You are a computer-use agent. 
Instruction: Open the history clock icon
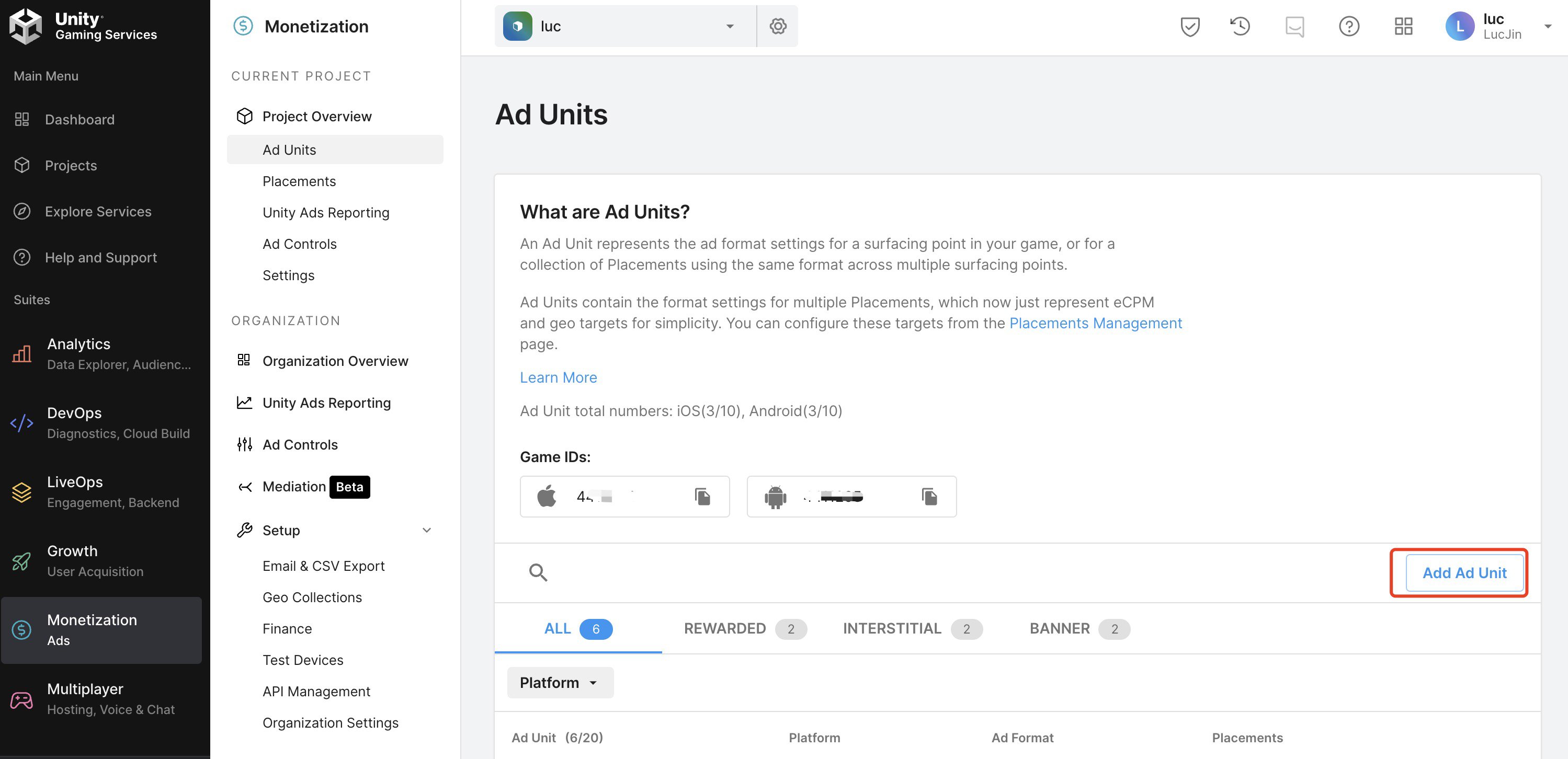(1240, 26)
